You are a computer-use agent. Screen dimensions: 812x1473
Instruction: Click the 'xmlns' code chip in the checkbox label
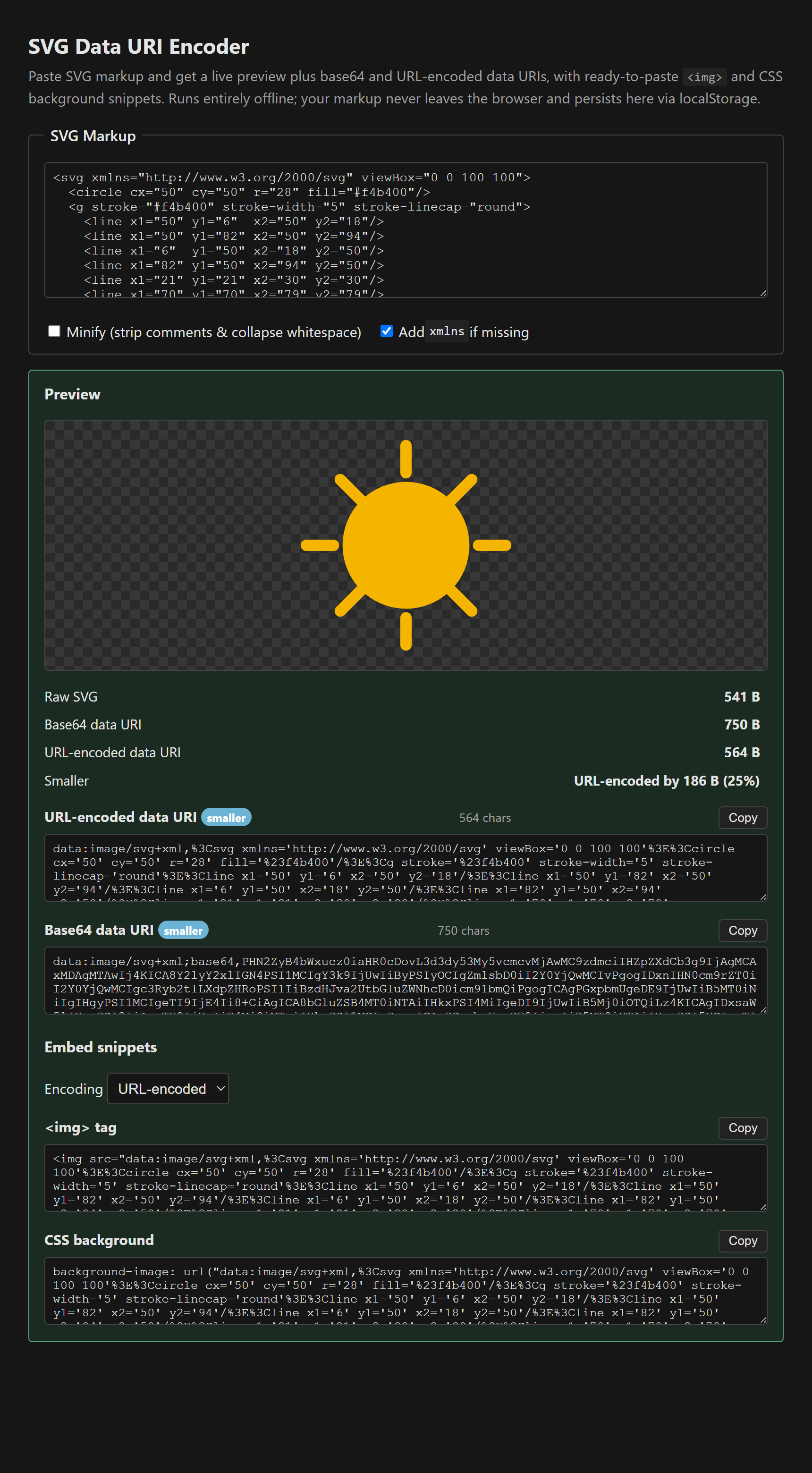(x=447, y=331)
